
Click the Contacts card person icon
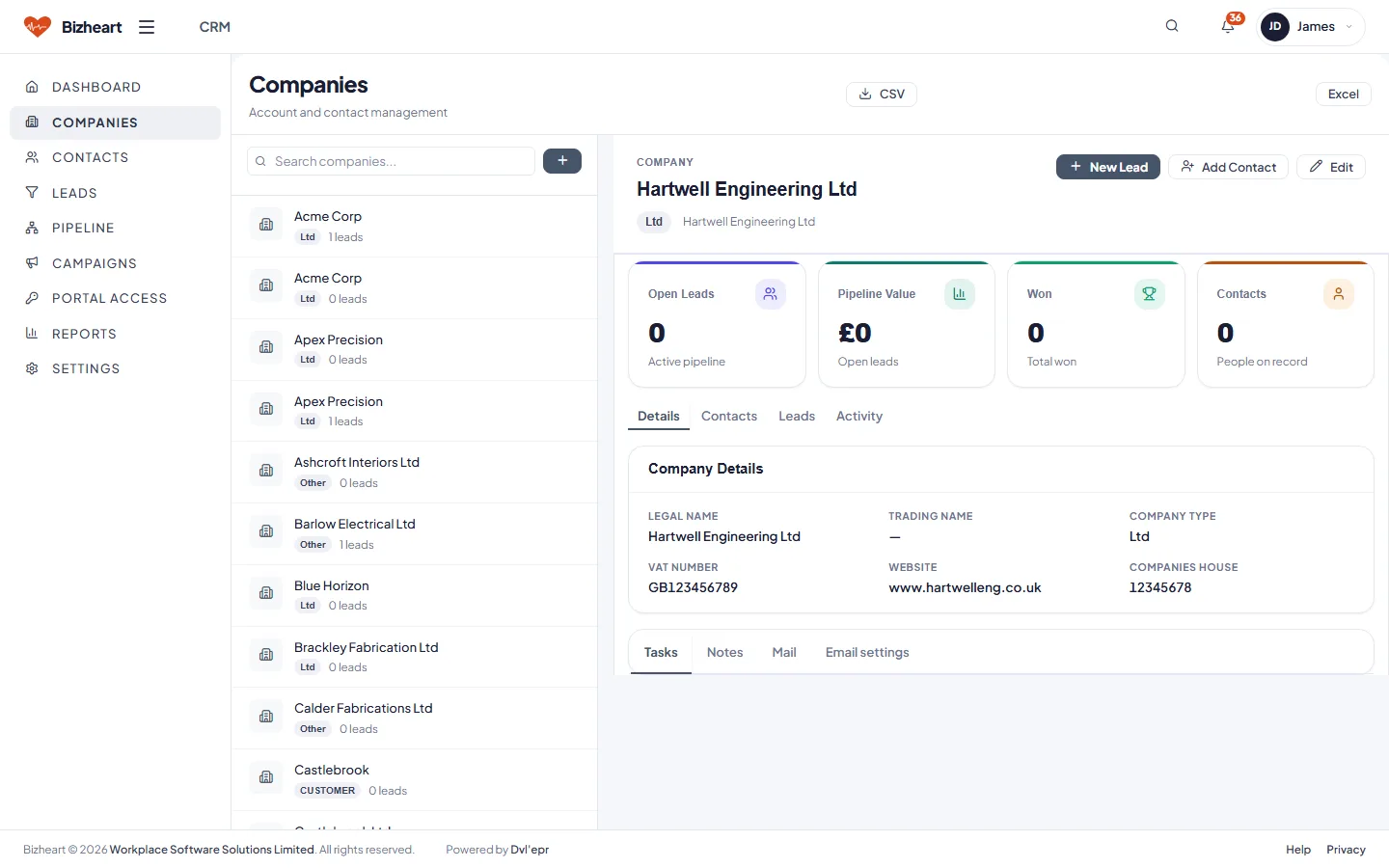(x=1339, y=294)
